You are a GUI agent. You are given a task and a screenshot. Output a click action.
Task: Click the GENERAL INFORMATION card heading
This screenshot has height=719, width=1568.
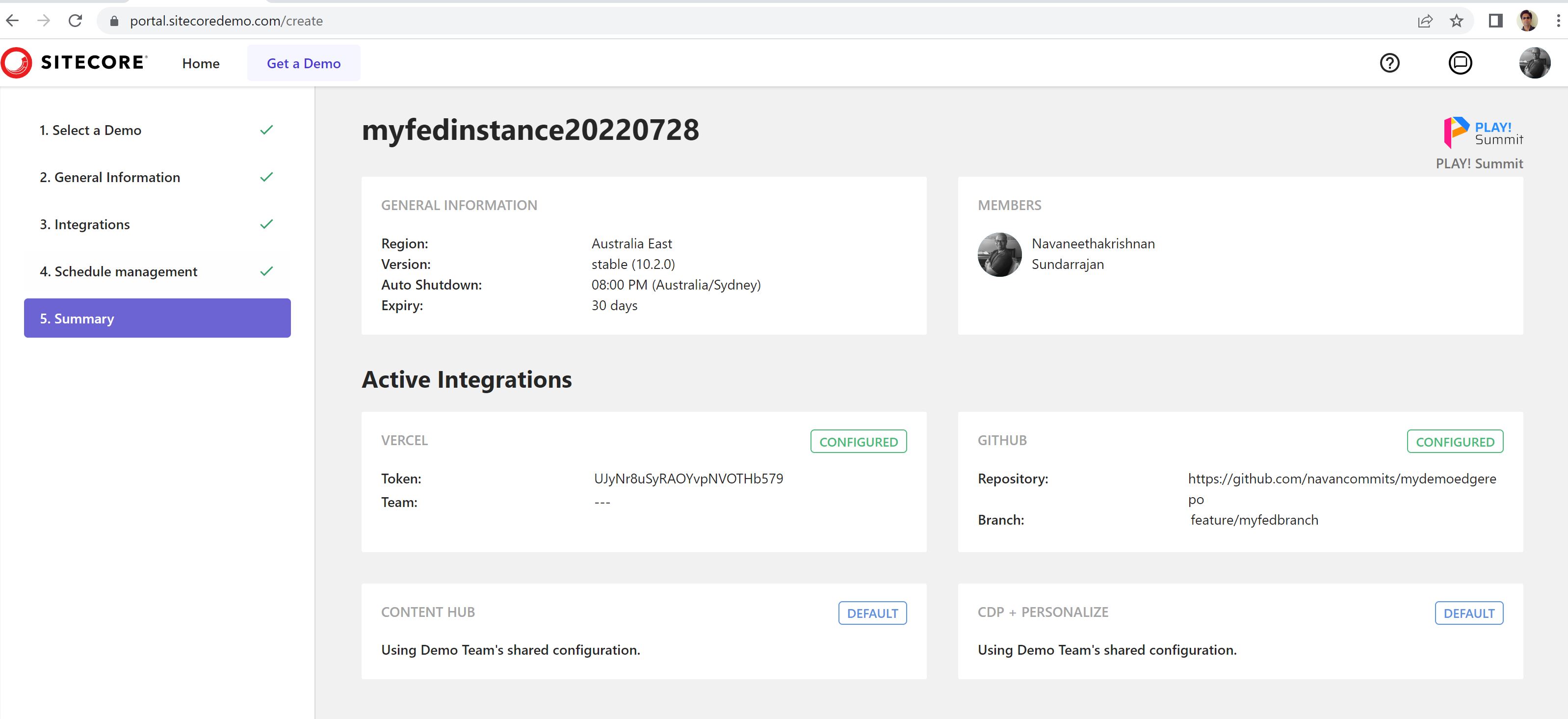(459, 205)
